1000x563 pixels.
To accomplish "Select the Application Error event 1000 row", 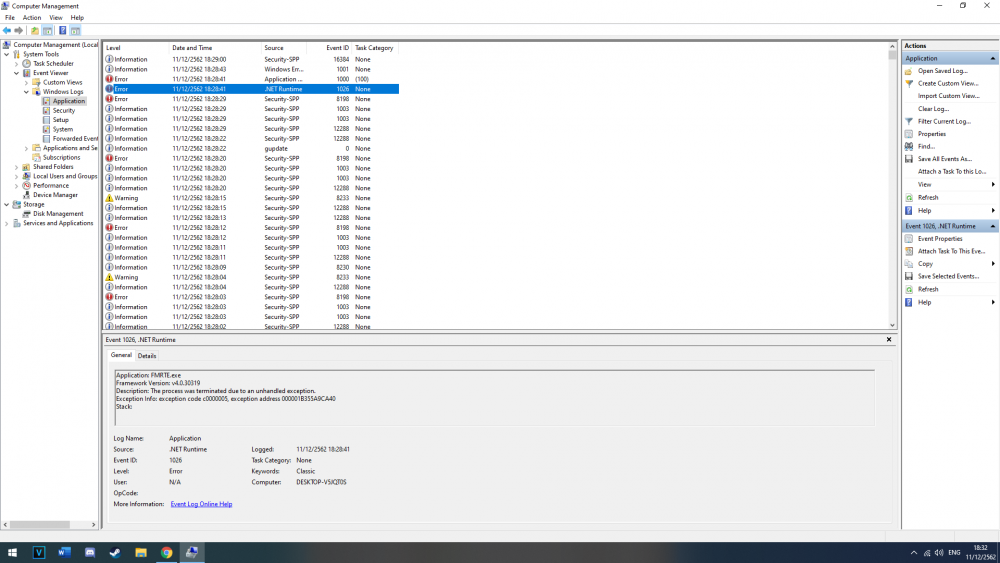I will [251, 79].
